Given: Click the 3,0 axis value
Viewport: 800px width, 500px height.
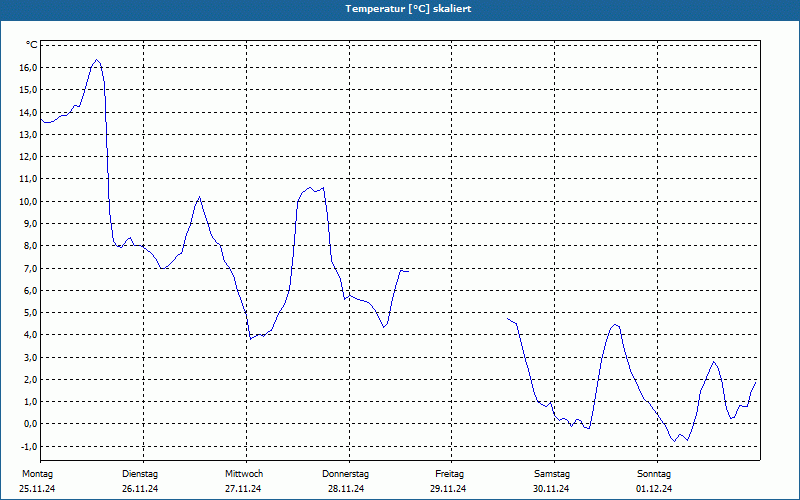Looking at the screenshot, I should 30,357.
